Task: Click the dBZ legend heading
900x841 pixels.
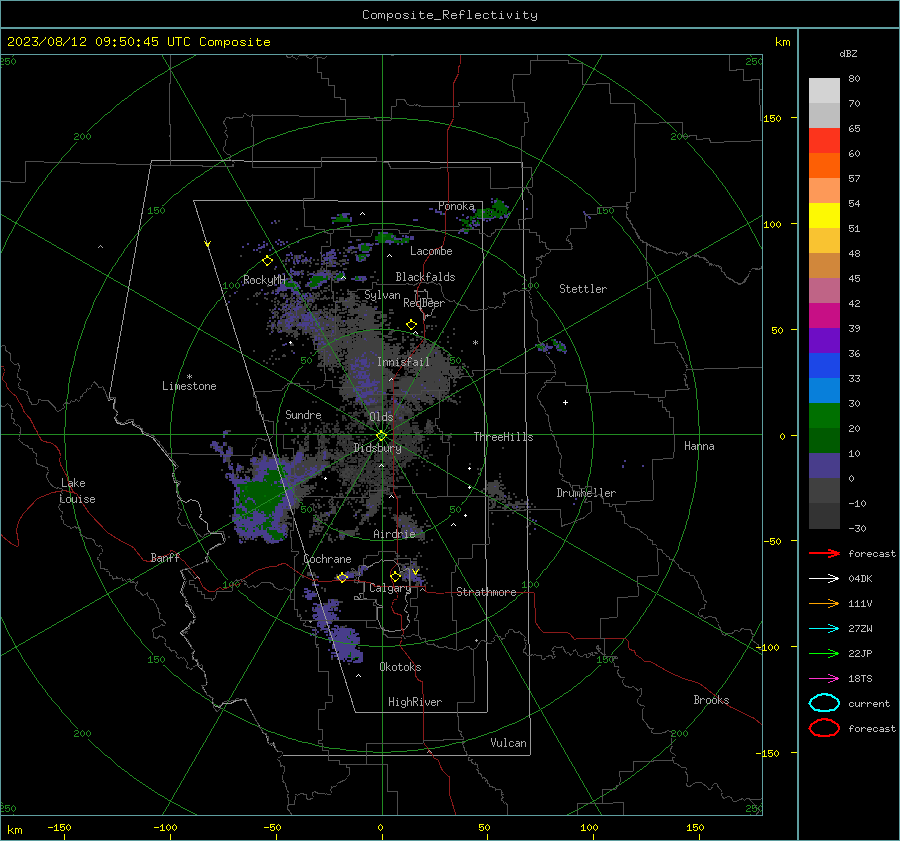Action: click(848, 53)
